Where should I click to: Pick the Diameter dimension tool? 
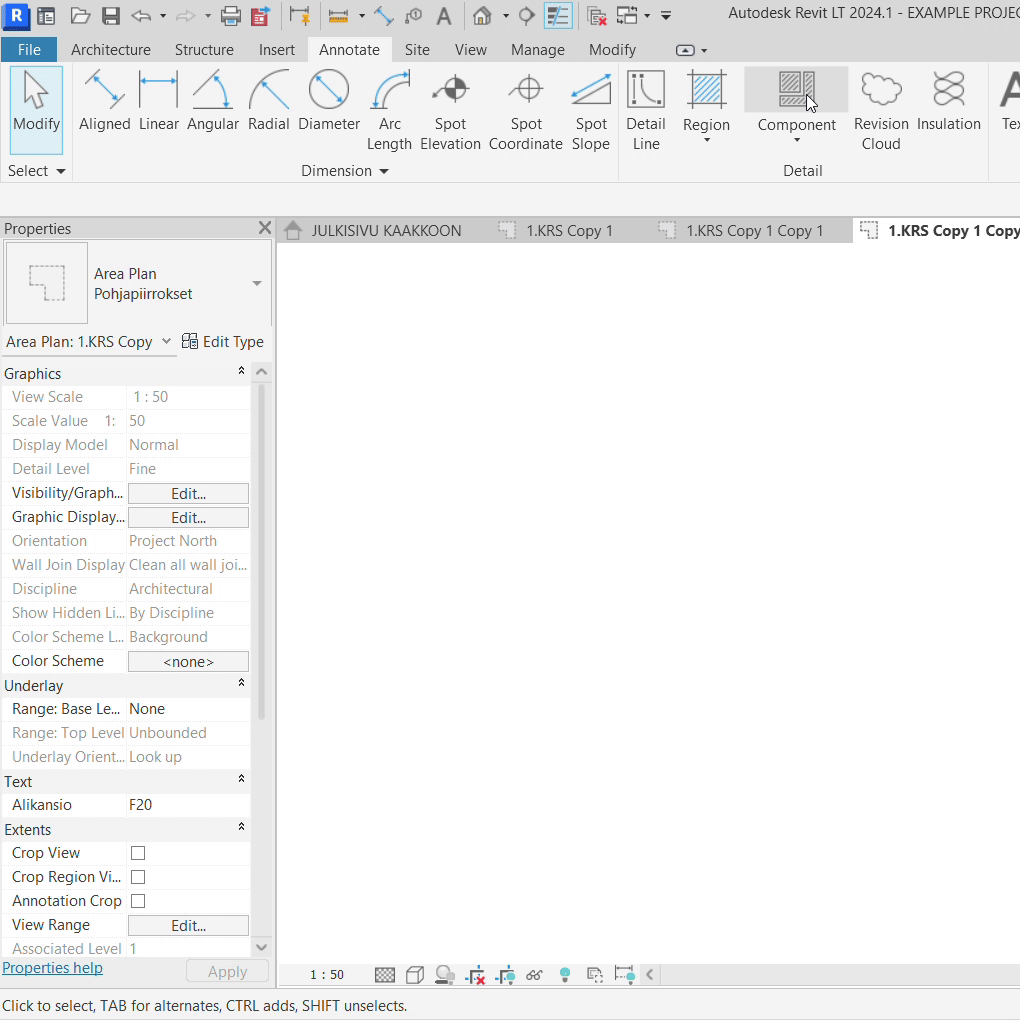click(328, 105)
